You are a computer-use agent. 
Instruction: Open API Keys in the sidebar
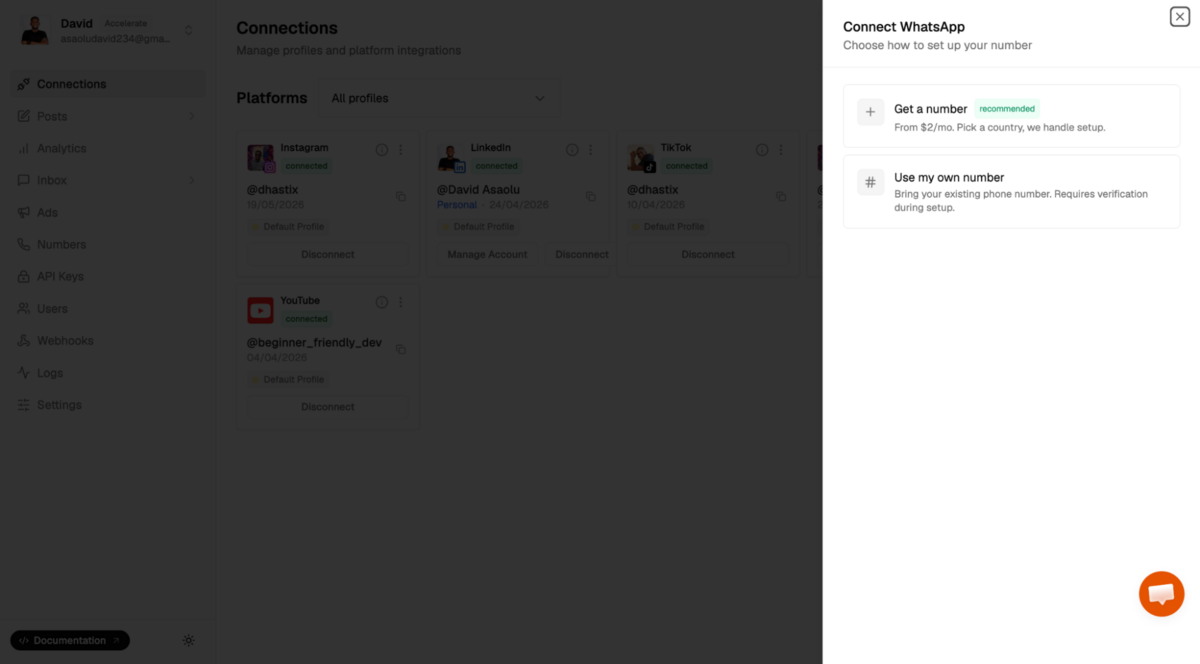pyautogui.click(x=108, y=276)
